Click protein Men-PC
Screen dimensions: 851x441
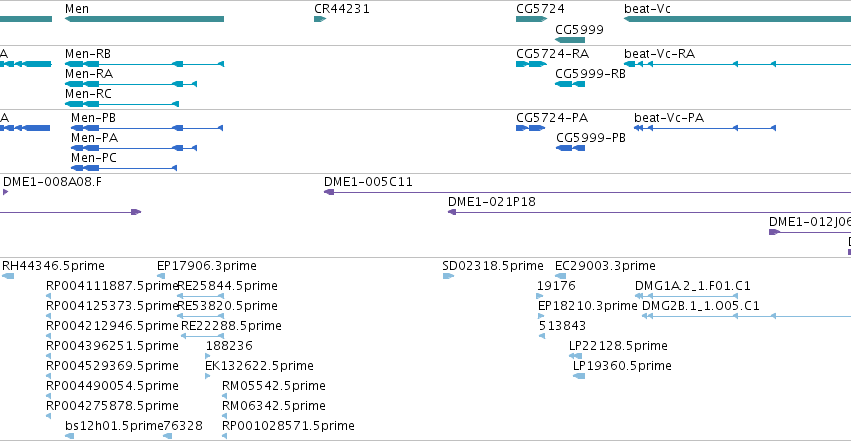click(124, 168)
